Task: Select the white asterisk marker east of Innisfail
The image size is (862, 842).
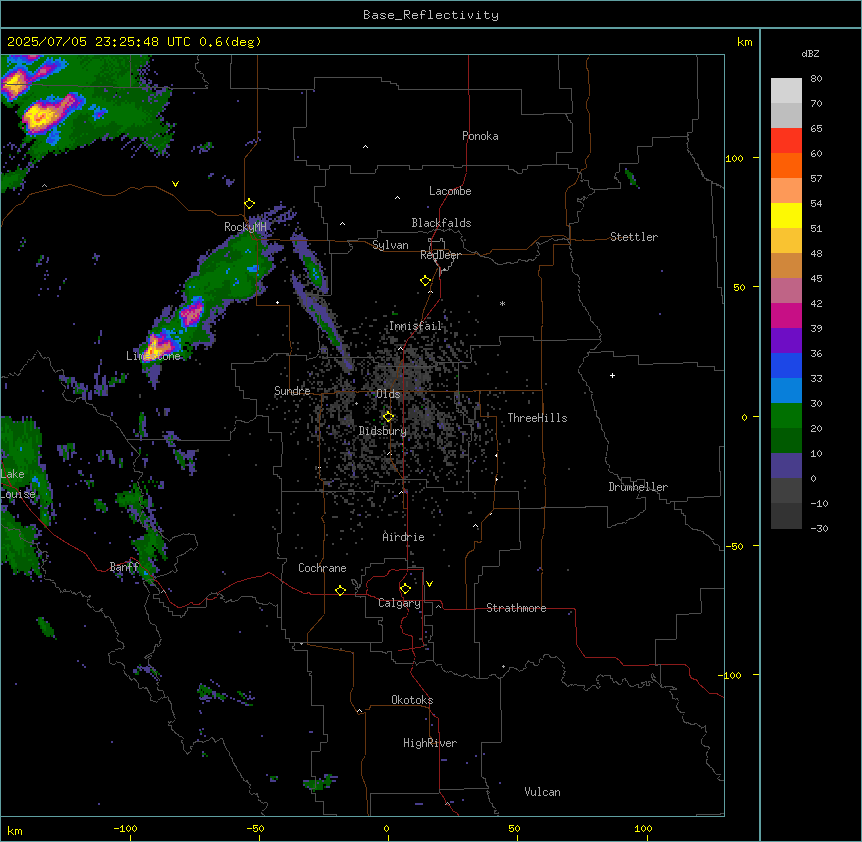Action: 502,303
